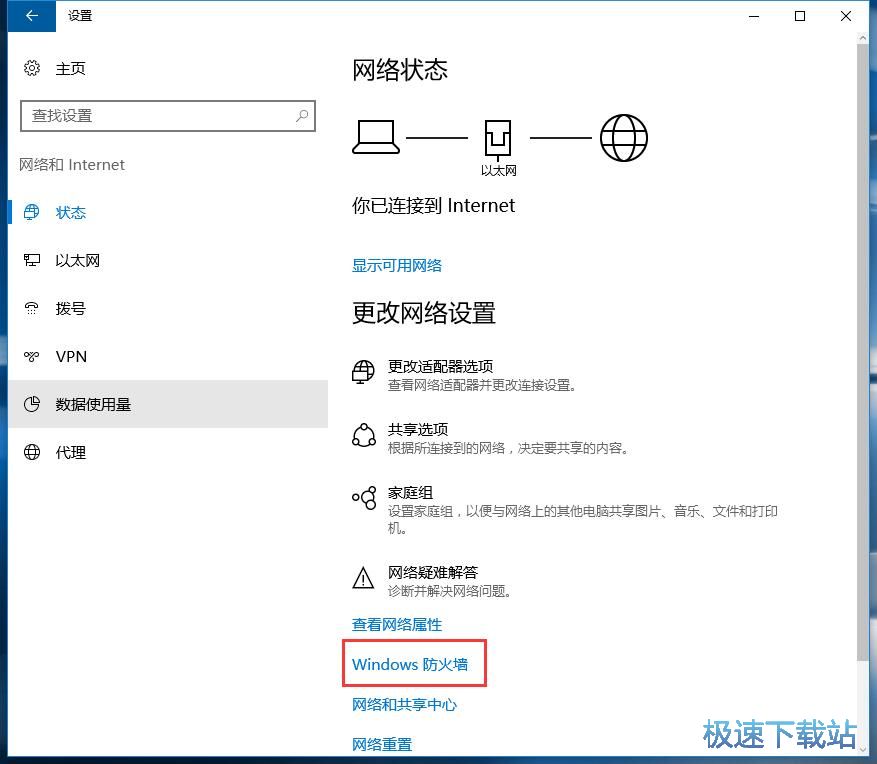The height and width of the screenshot is (764, 877).
Task: Launch 网络疑难解答
Action: (x=433, y=572)
